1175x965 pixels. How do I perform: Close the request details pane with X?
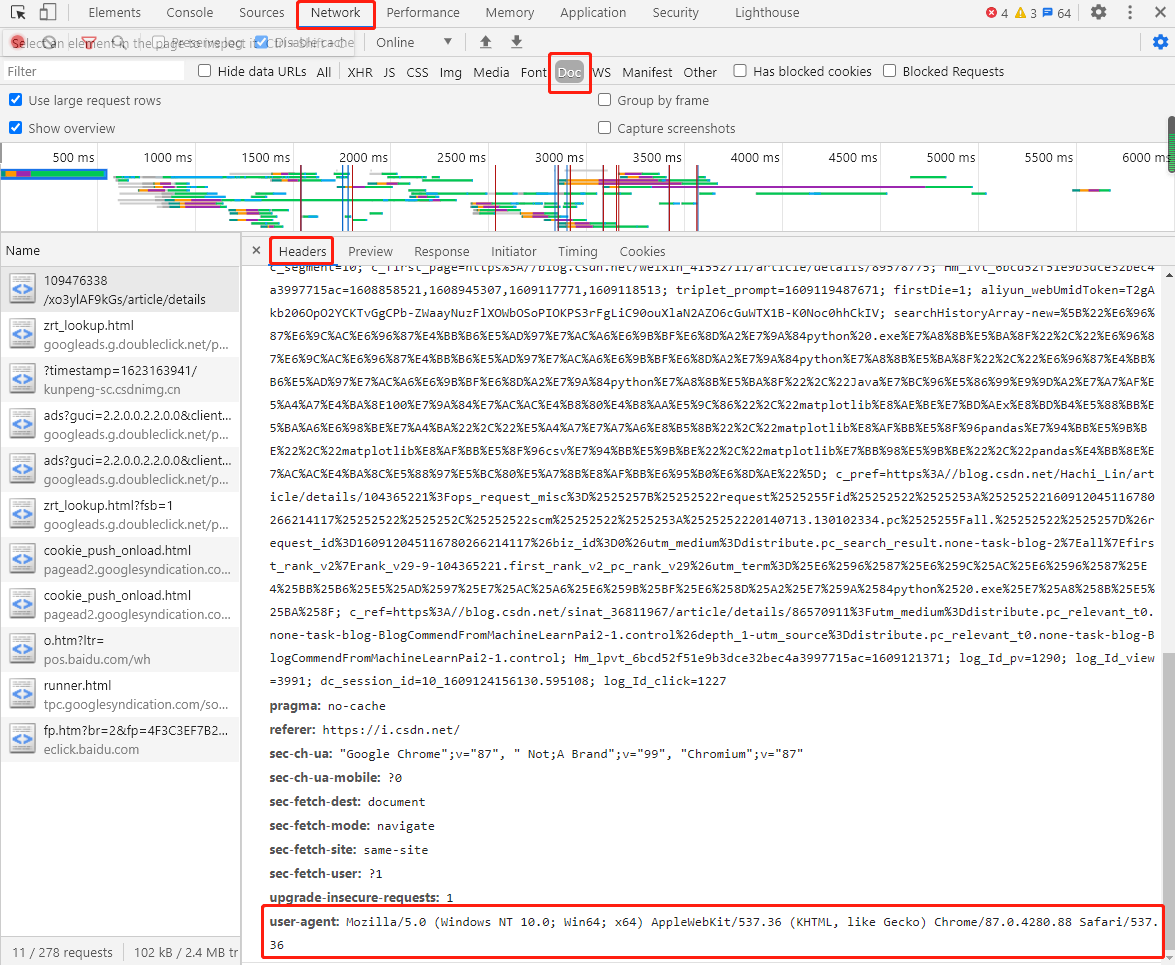(x=256, y=251)
